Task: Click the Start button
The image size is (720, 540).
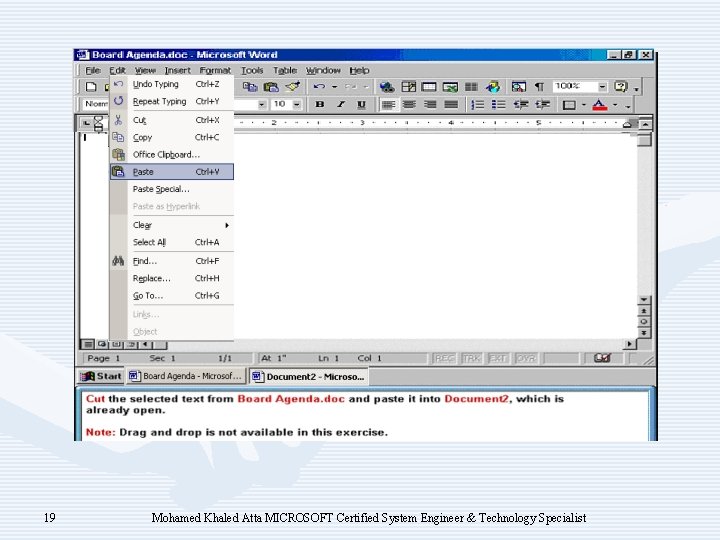Action: pyautogui.click(x=101, y=376)
